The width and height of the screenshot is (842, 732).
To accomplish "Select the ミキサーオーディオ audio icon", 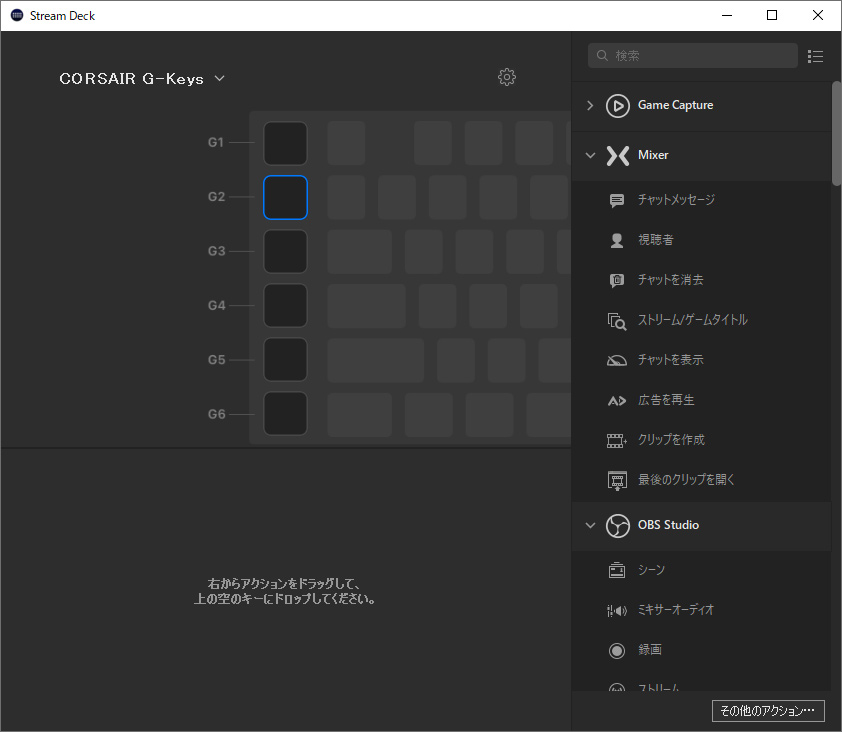I will click(617, 611).
